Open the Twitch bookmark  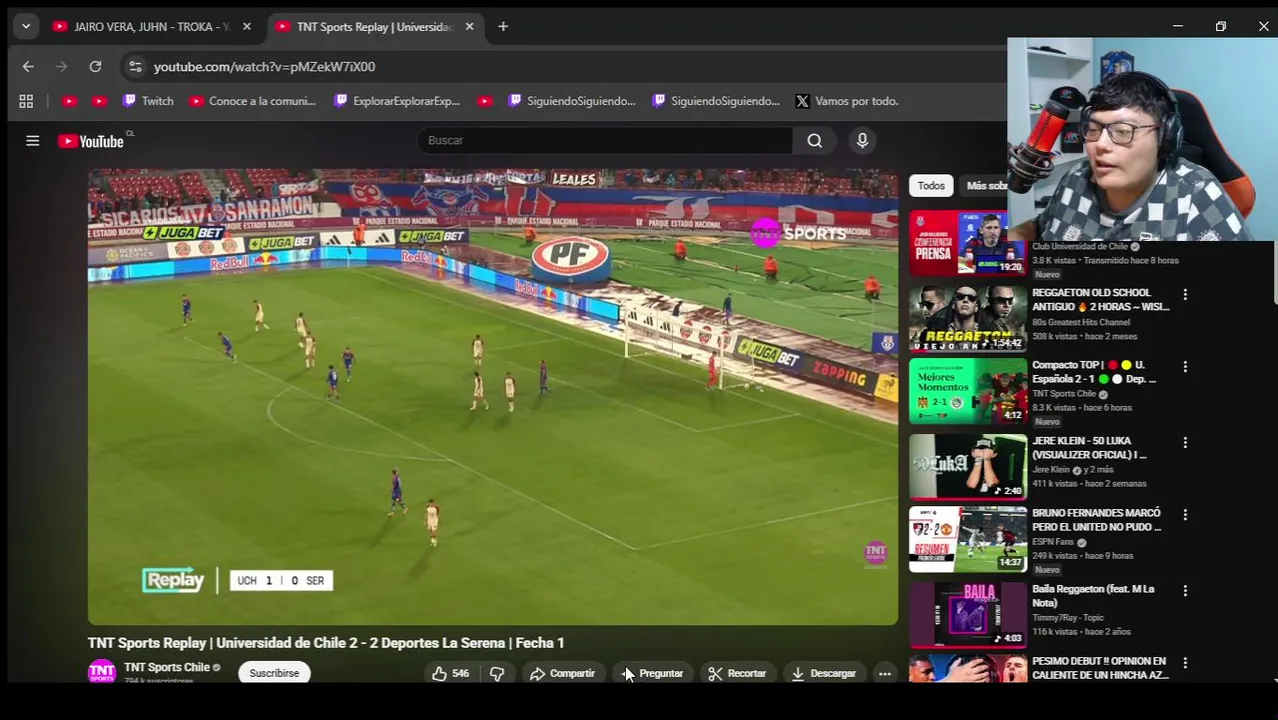click(x=148, y=101)
